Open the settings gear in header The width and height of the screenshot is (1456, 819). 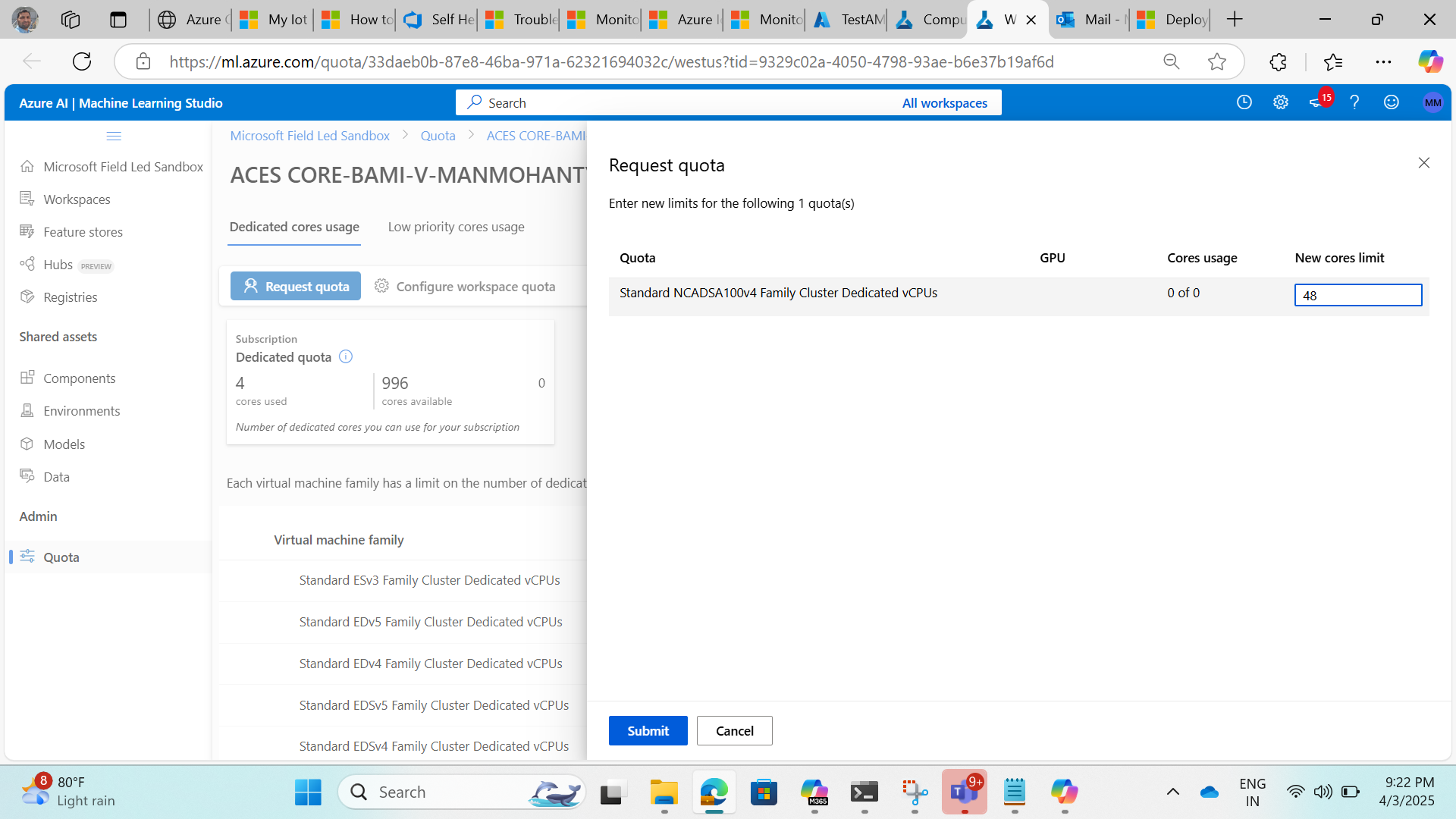(1280, 102)
